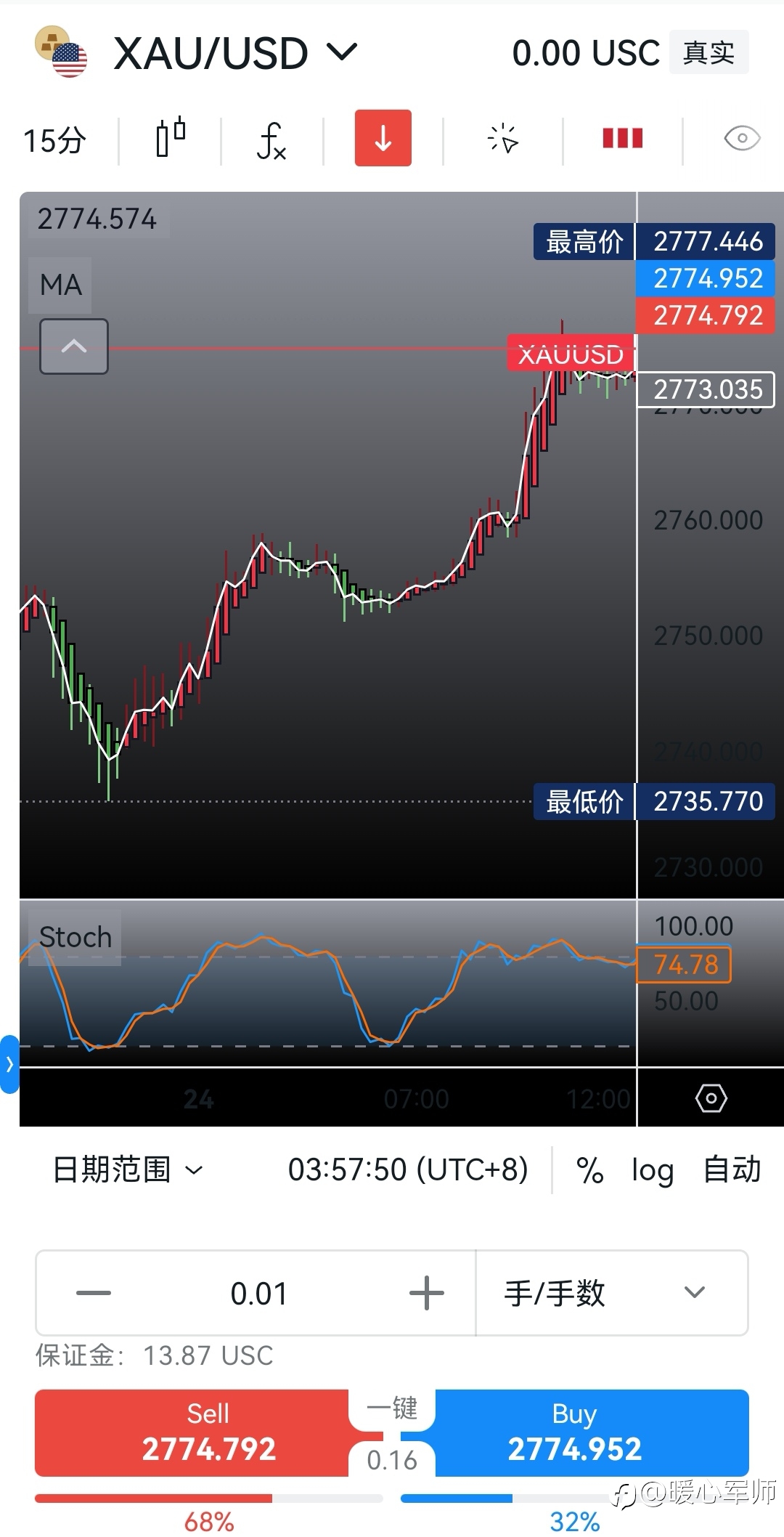Click the blue 2774.952 ask price tag

click(706, 278)
